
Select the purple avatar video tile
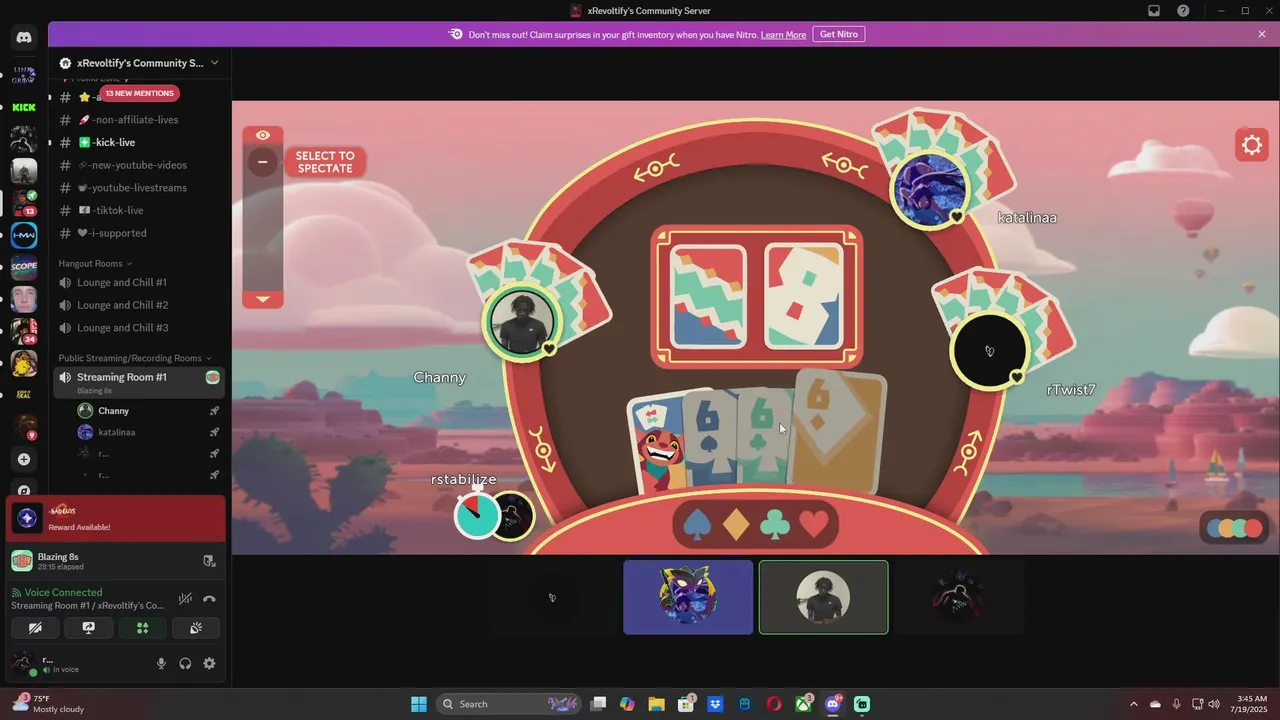click(x=688, y=597)
